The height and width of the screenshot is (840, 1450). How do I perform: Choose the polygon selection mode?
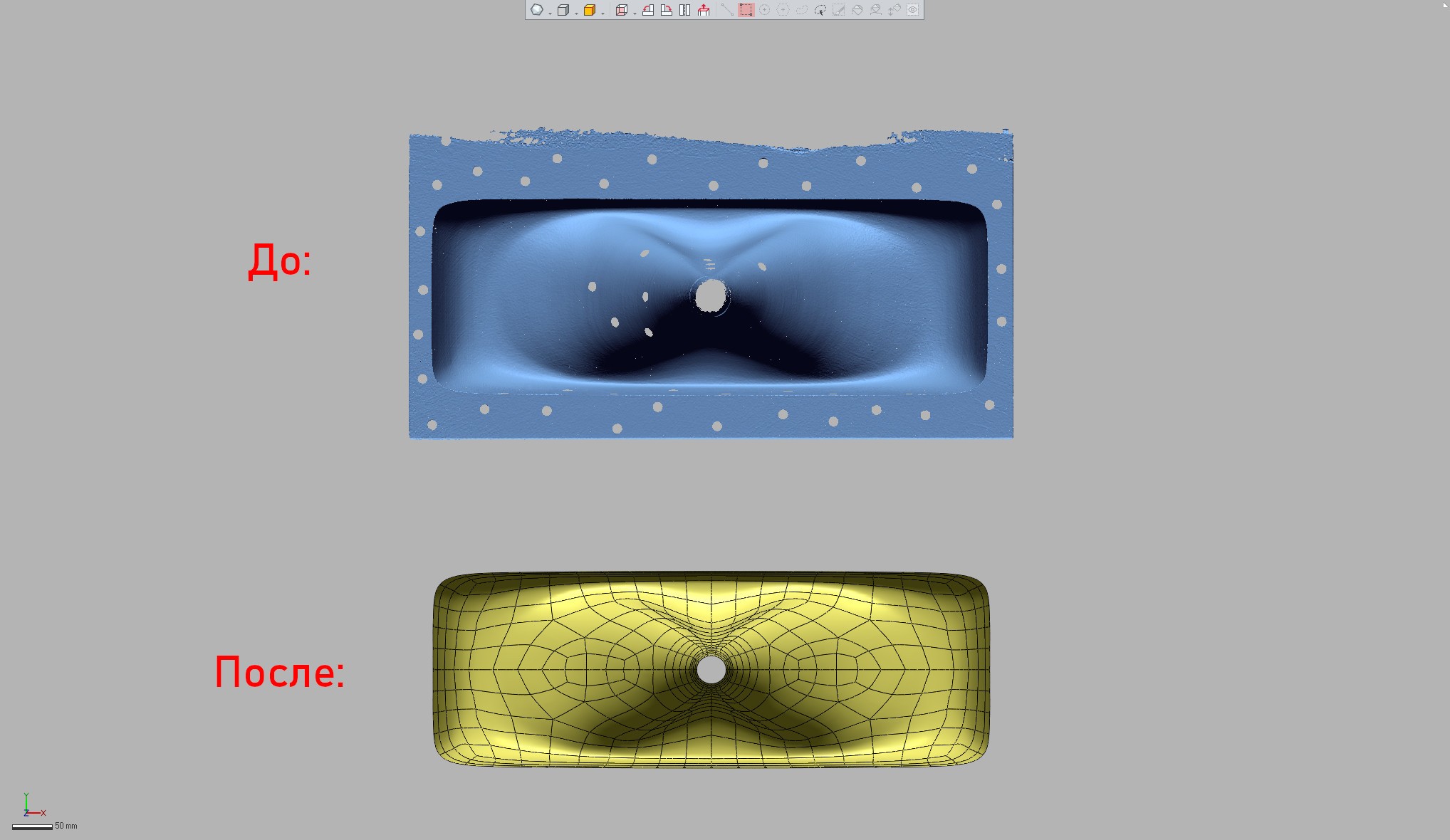click(x=783, y=10)
